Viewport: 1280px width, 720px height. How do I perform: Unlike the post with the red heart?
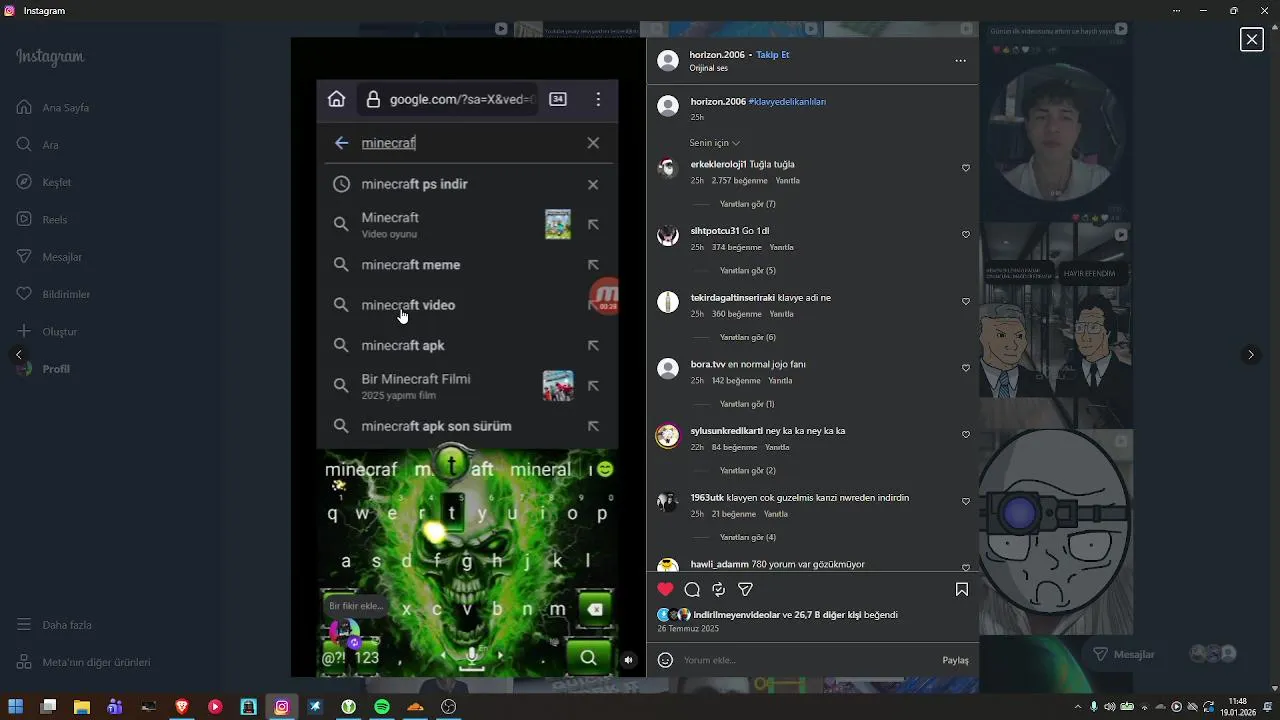coord(665,590)
